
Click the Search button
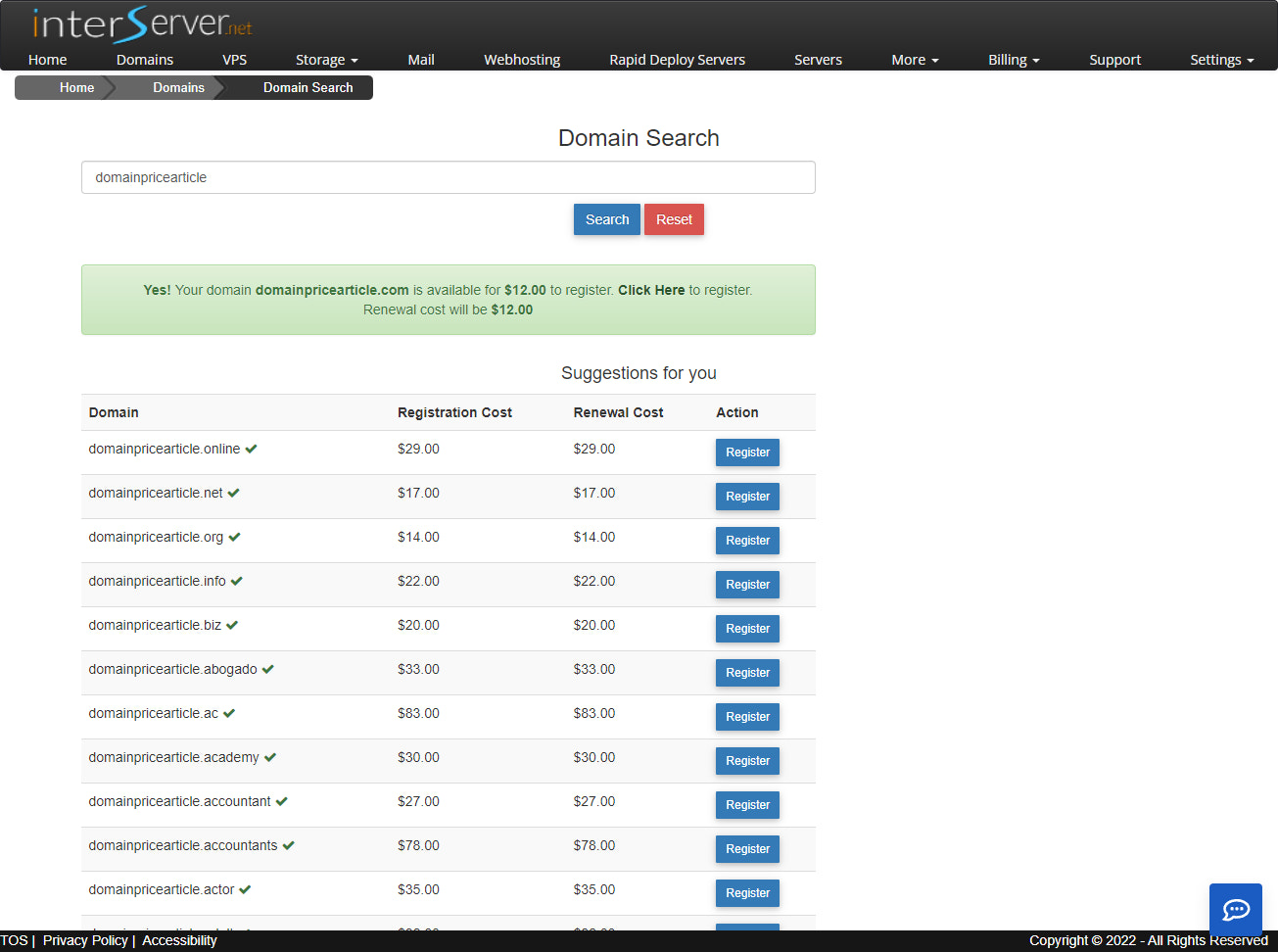click(606, 219)
